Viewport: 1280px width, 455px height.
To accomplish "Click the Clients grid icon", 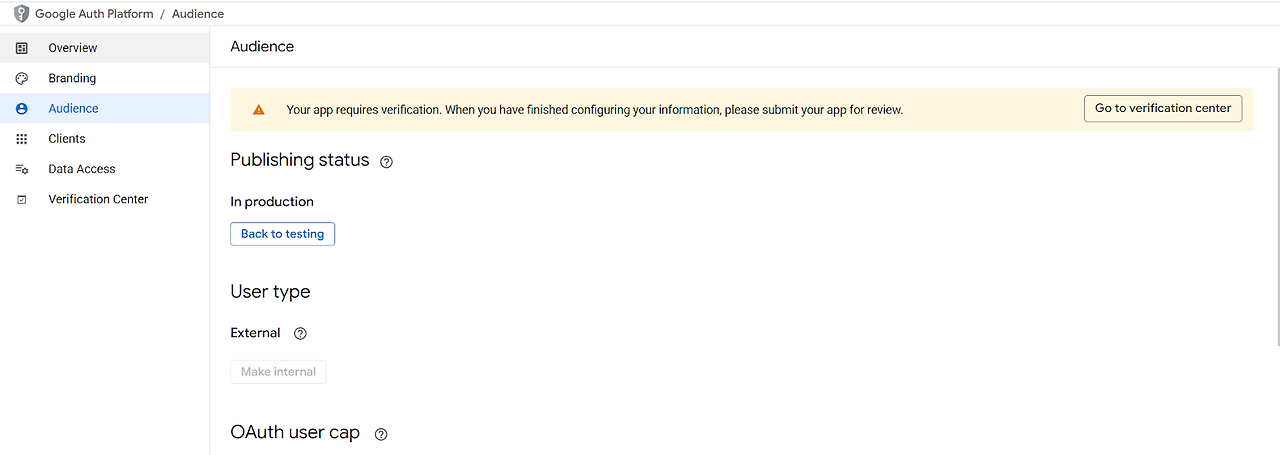I will tap(22, 139).
